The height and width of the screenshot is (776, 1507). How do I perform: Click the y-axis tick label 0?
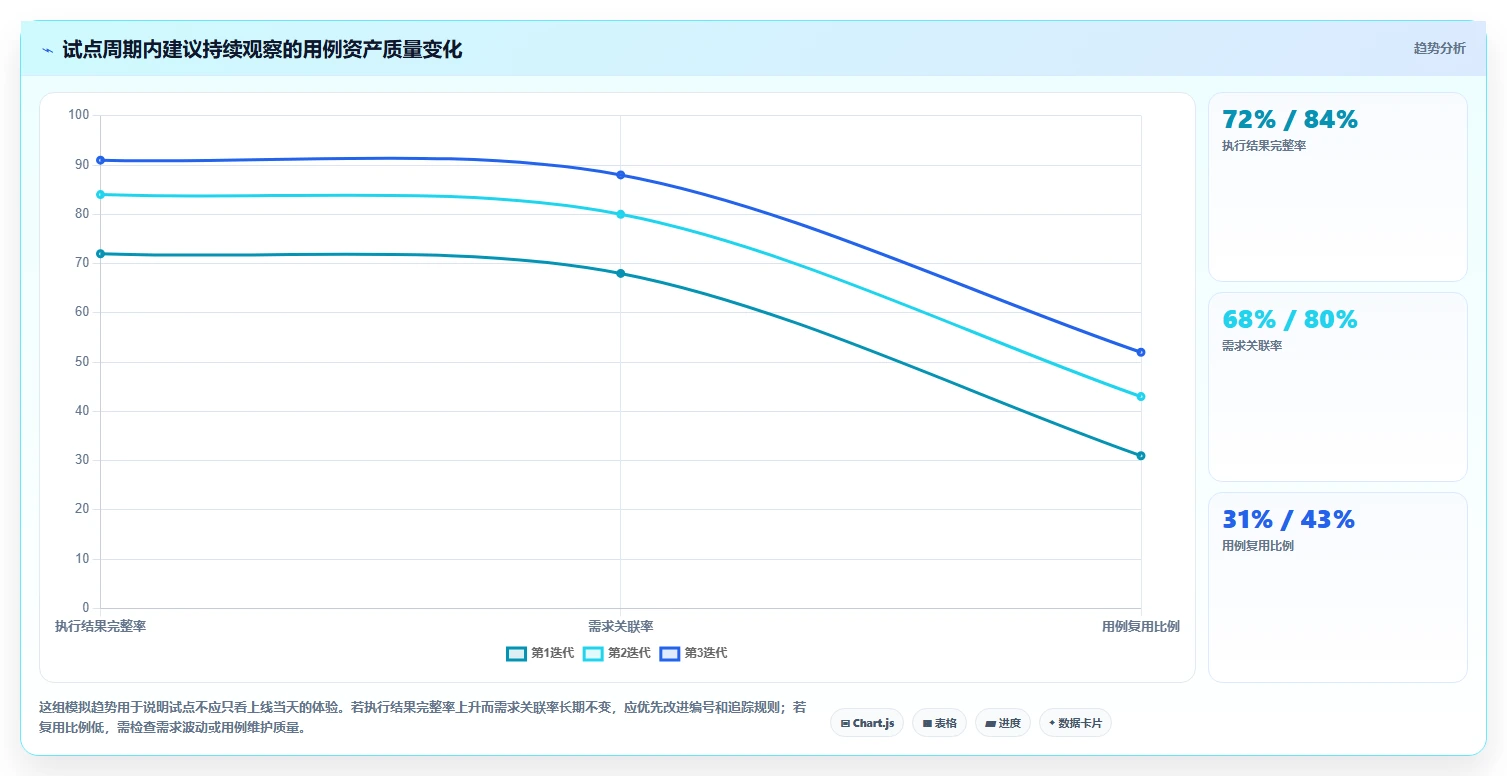(86, 608)
